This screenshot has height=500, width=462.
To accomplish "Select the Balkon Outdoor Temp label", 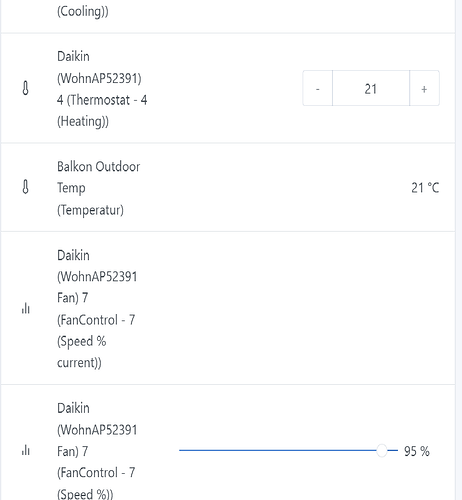I will (x=99, y=188).
